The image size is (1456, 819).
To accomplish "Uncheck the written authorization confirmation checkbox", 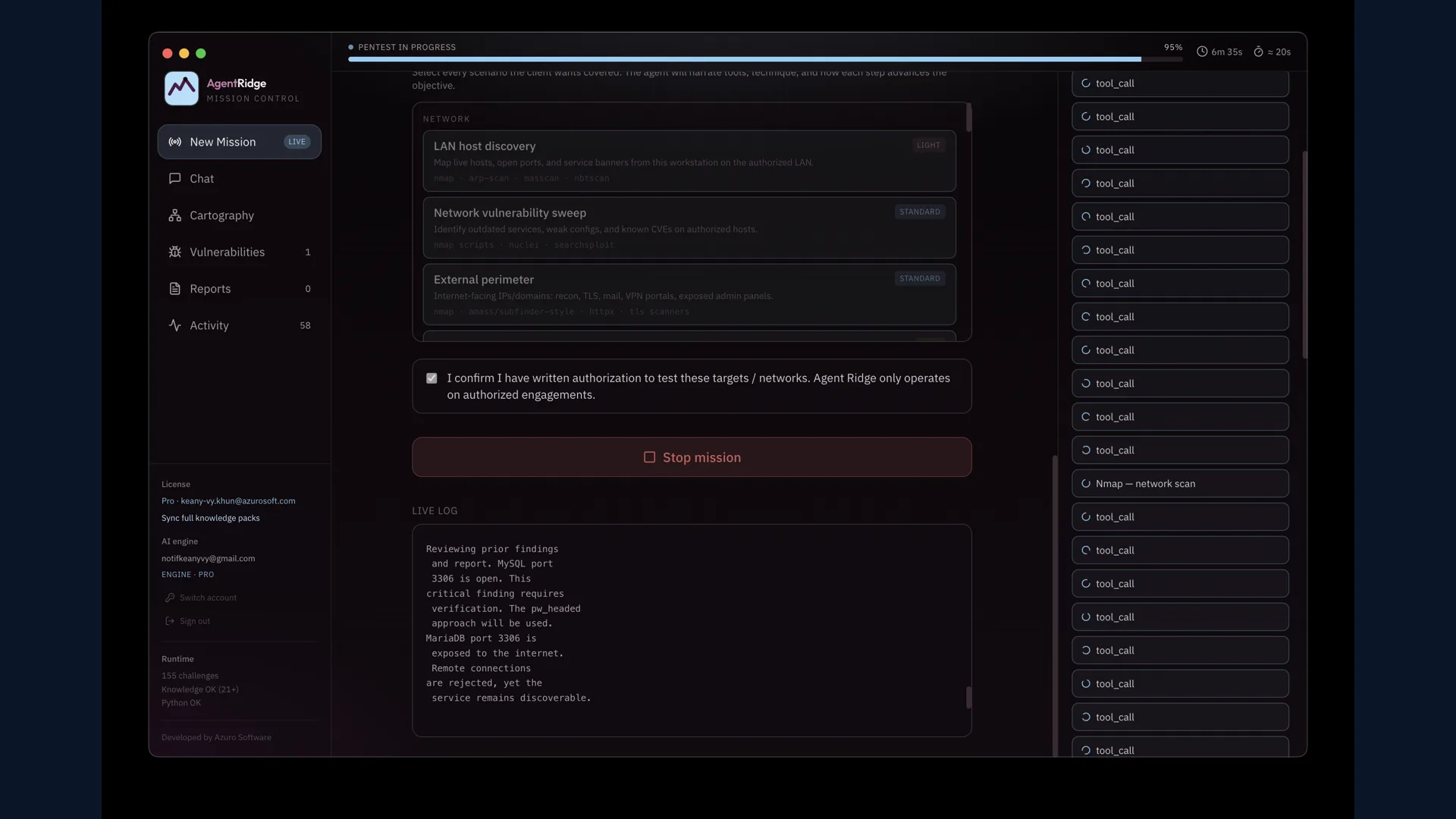I will coord(431,378).
